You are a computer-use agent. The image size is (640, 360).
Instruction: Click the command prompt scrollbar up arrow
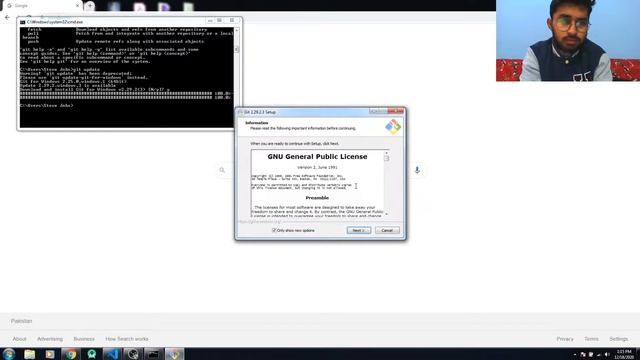(x=237, y=30)
